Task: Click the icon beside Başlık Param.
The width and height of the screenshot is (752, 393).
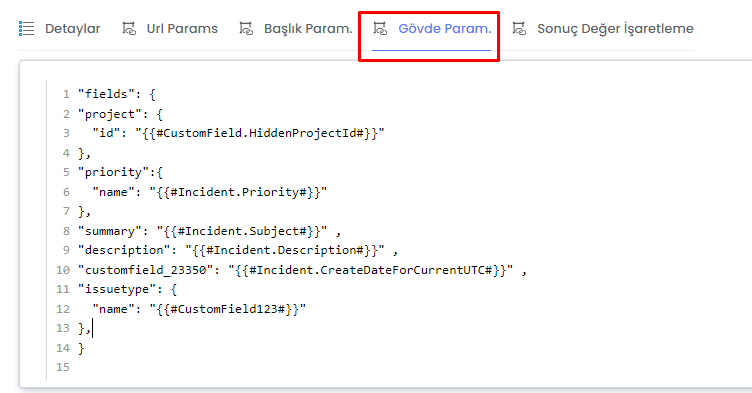Action: coord(246,29)
